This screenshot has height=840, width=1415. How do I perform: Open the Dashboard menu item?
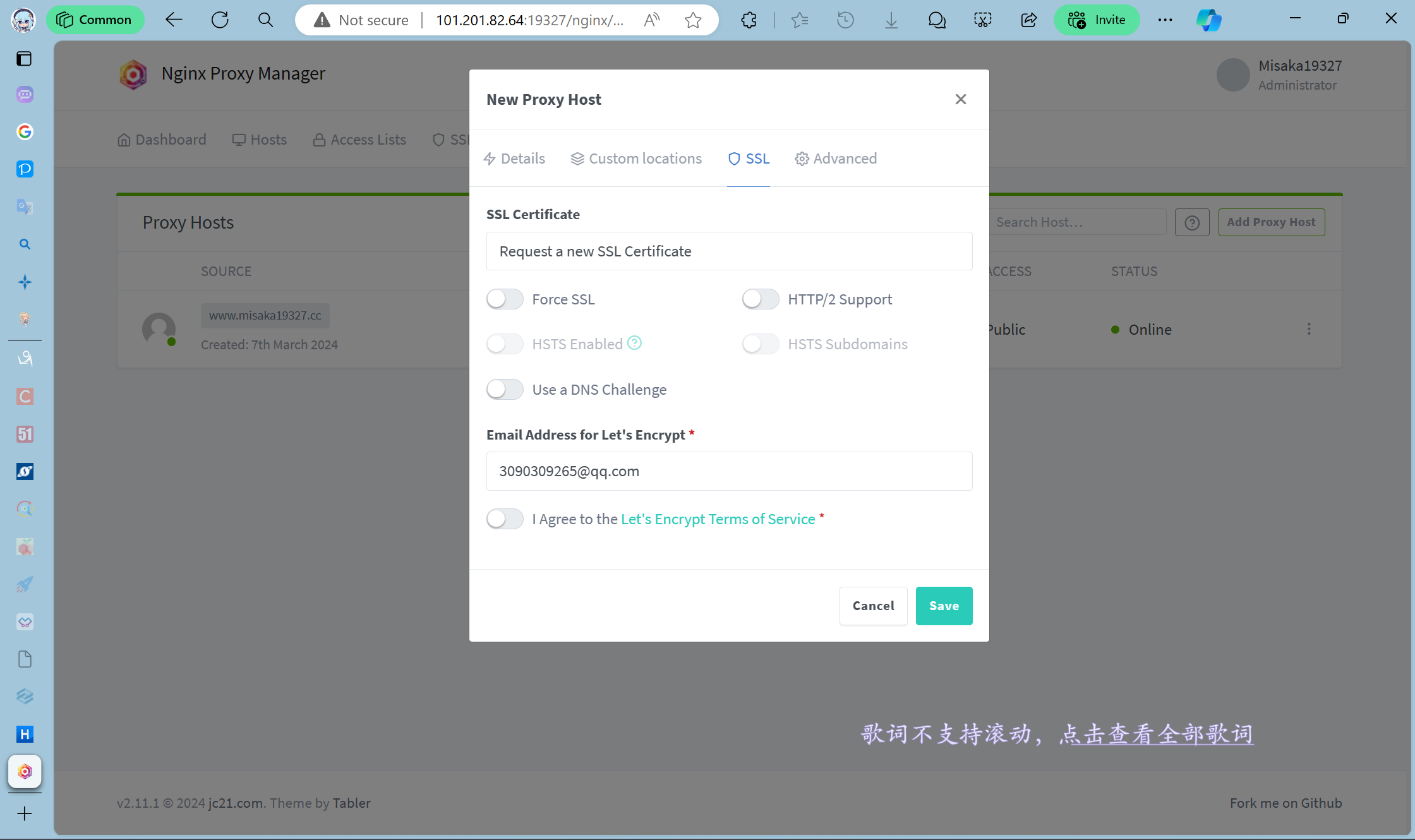point(162,140)
